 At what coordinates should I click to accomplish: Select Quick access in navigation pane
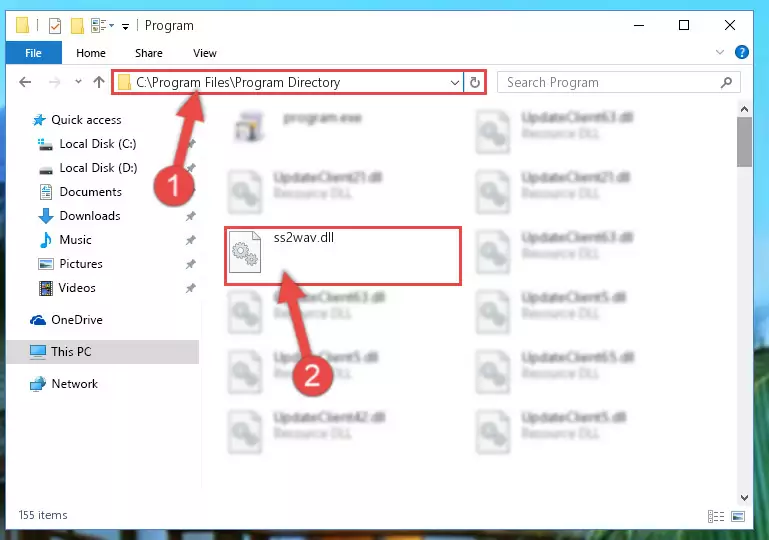86,120
